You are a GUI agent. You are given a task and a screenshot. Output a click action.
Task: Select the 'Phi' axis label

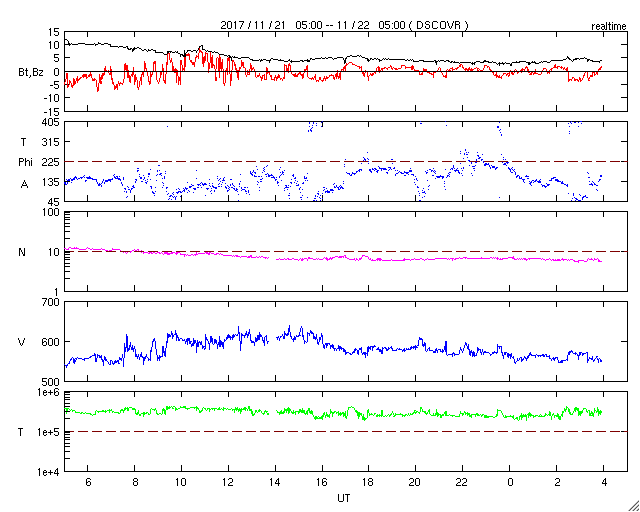25,163
